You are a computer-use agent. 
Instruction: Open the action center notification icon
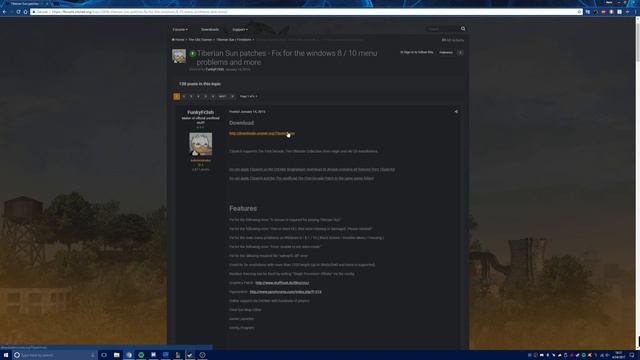pyautogui.click(x=631, y=355)
